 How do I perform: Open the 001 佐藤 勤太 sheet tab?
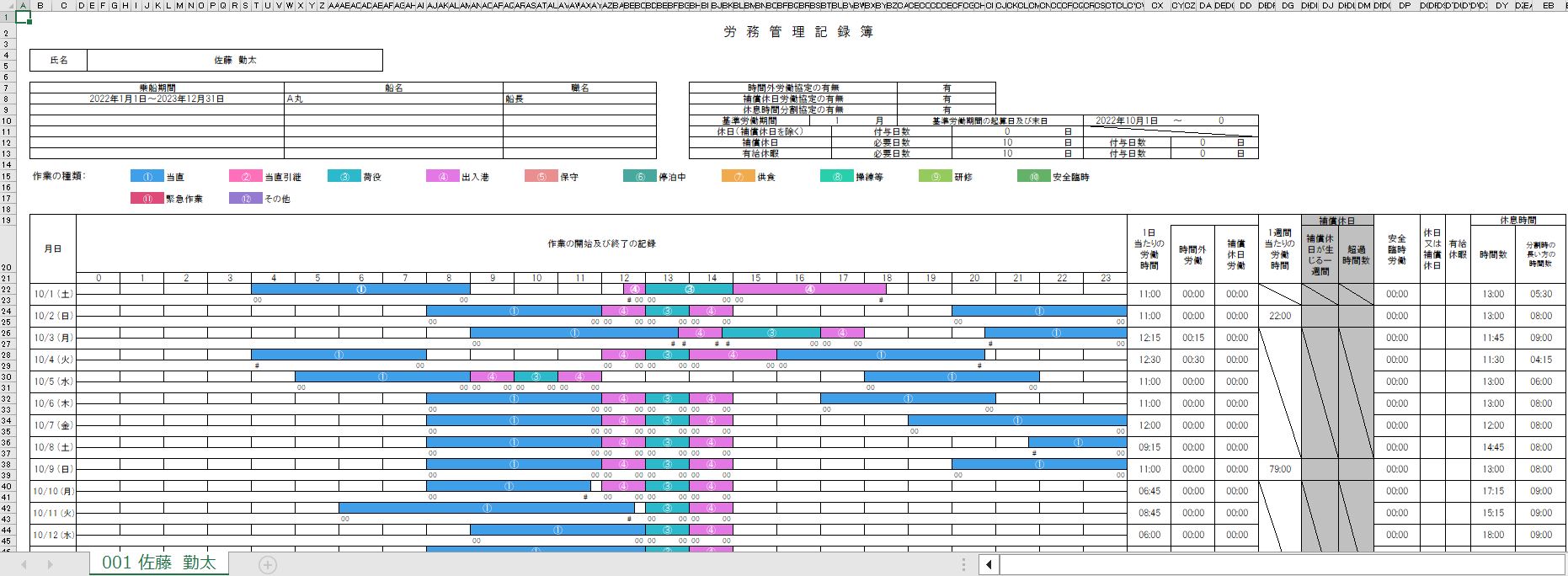(158, 563)
